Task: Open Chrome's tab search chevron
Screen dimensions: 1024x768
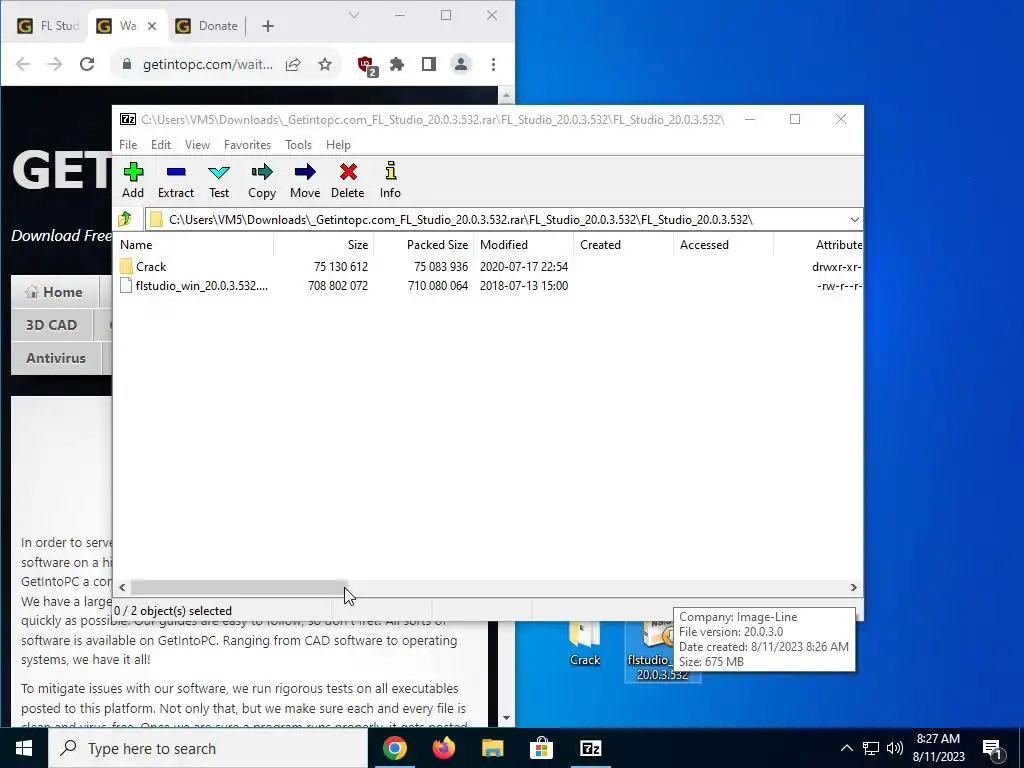Action: [x=354, y=14]
